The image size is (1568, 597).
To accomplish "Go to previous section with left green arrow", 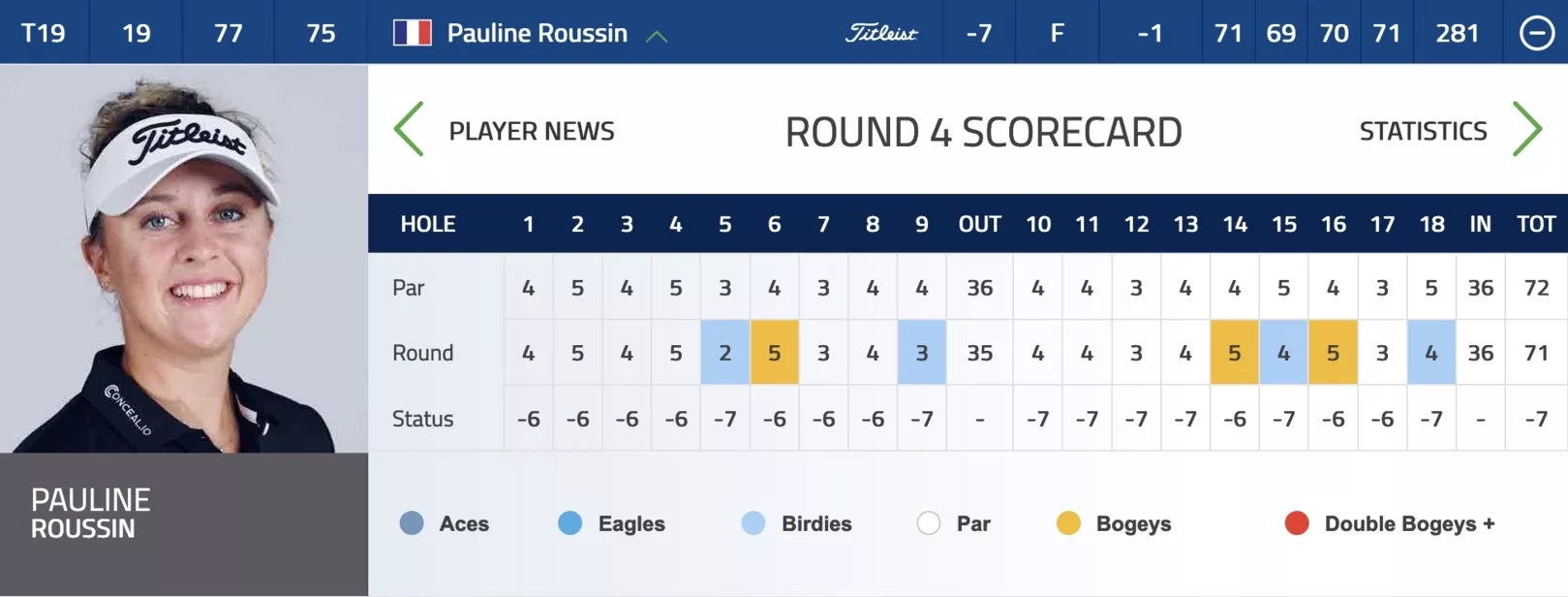I will pos(409,130).
